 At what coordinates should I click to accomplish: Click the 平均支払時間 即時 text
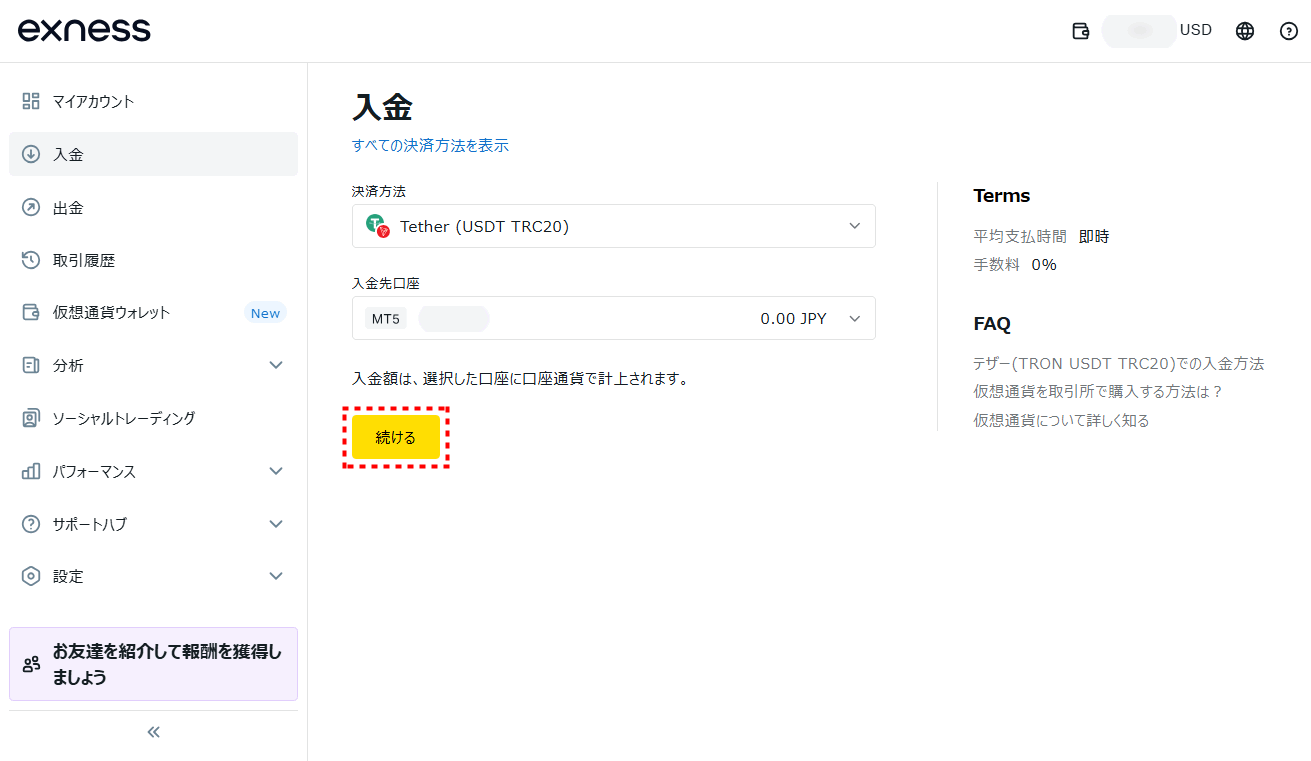1041,237
